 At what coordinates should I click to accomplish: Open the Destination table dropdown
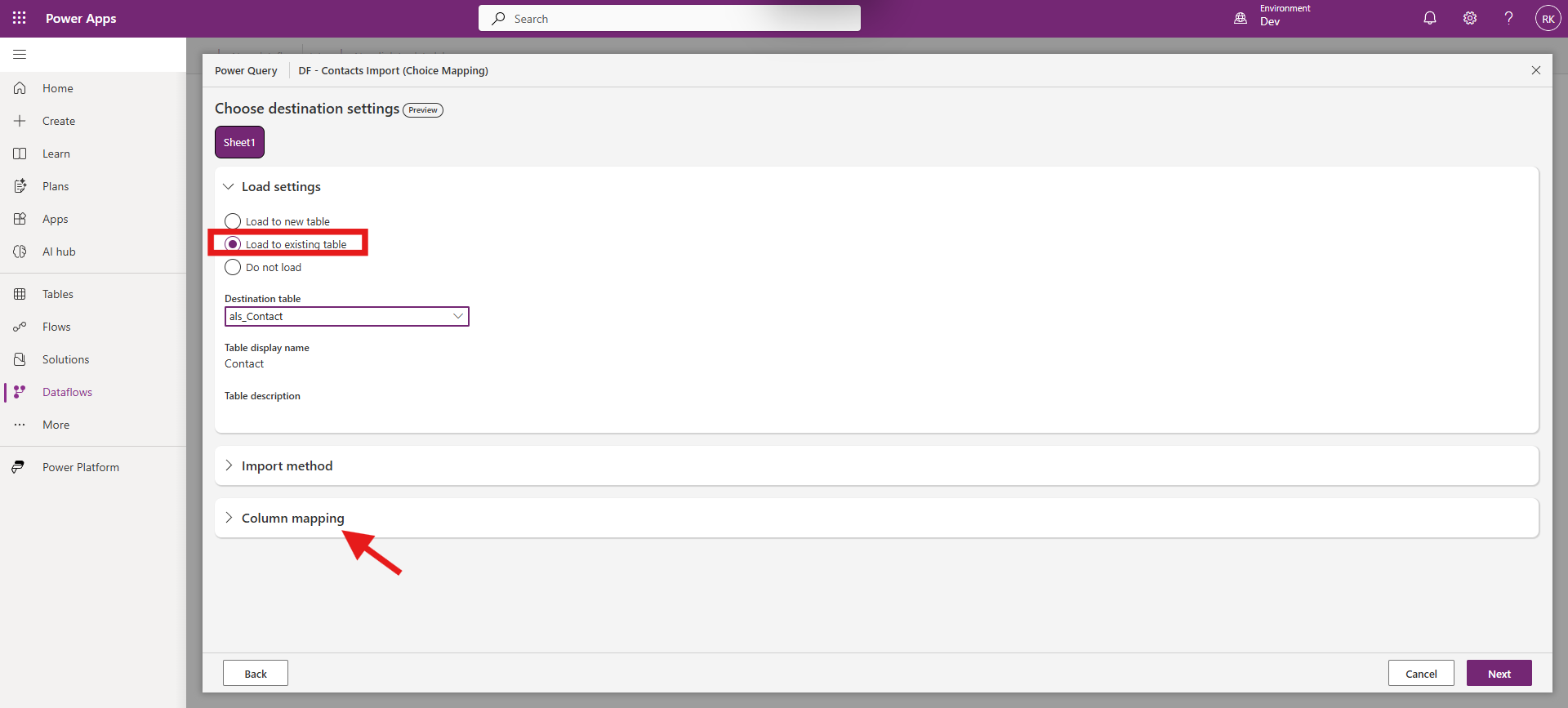click(346, 316)
